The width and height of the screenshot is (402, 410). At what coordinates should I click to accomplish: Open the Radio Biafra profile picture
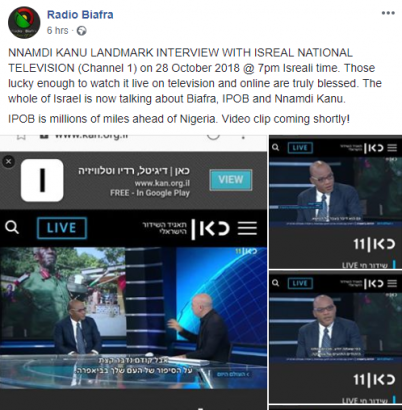[24, 22]
